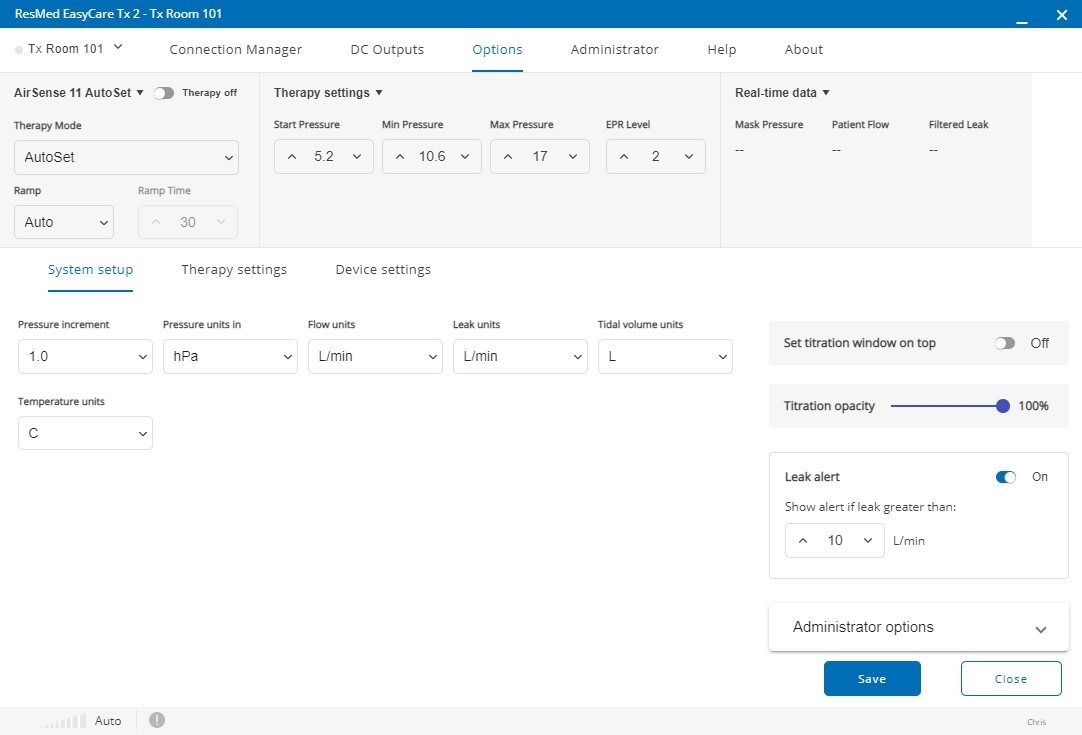Increase leak alert threshold with up arrow
The height and width of the screenshot is (735, 1082).
803,540
